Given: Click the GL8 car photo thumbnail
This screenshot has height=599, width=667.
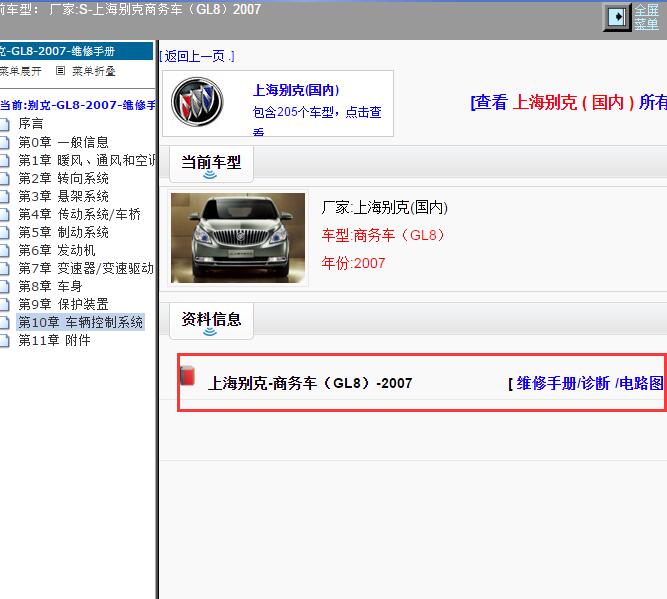Looking at the screenshot, I should (x=238, y=238).
